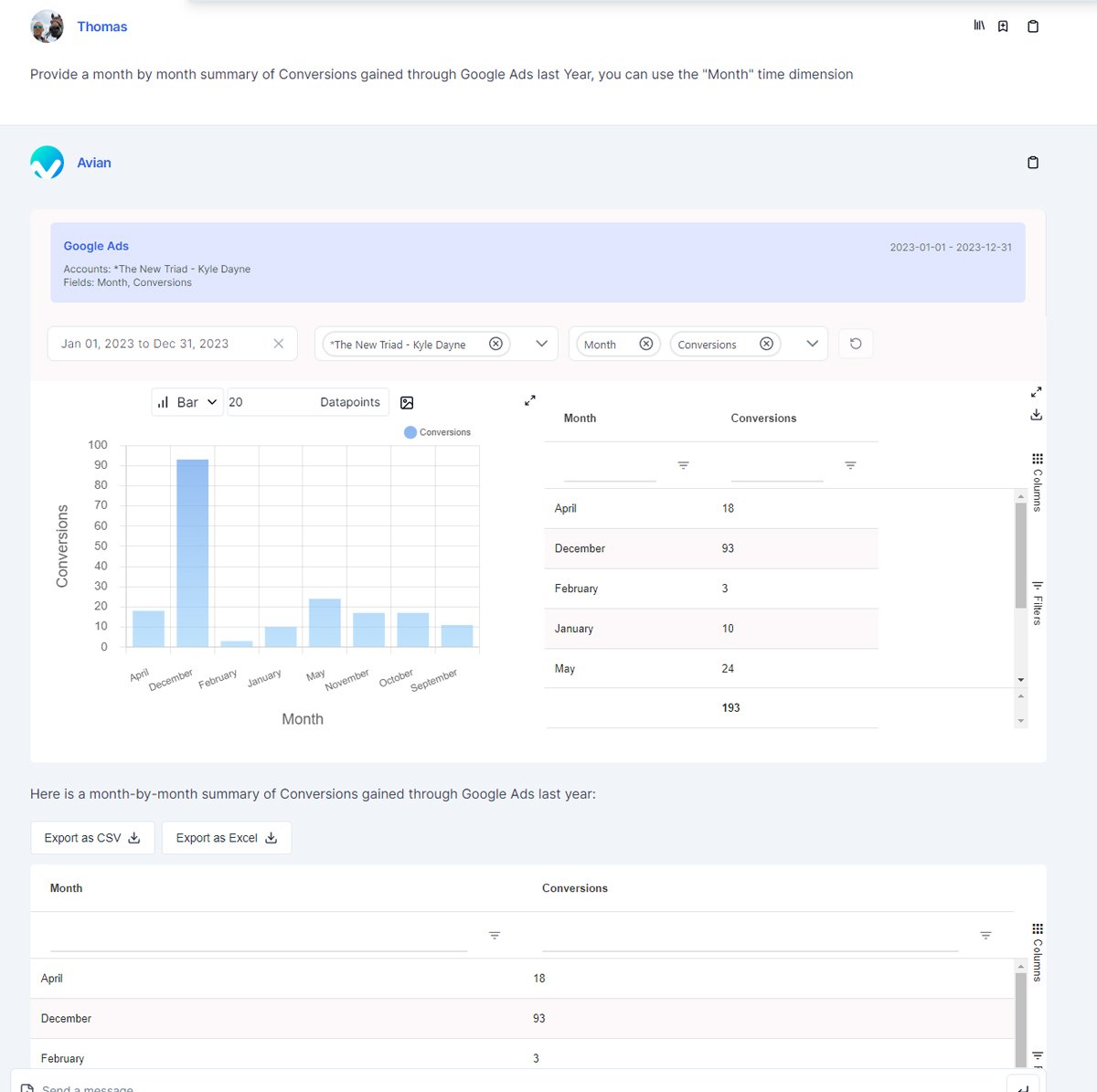This screenshot has height=1092, width=1097.
Task: Remove the Month field chip
Action: tap(646, 344)
